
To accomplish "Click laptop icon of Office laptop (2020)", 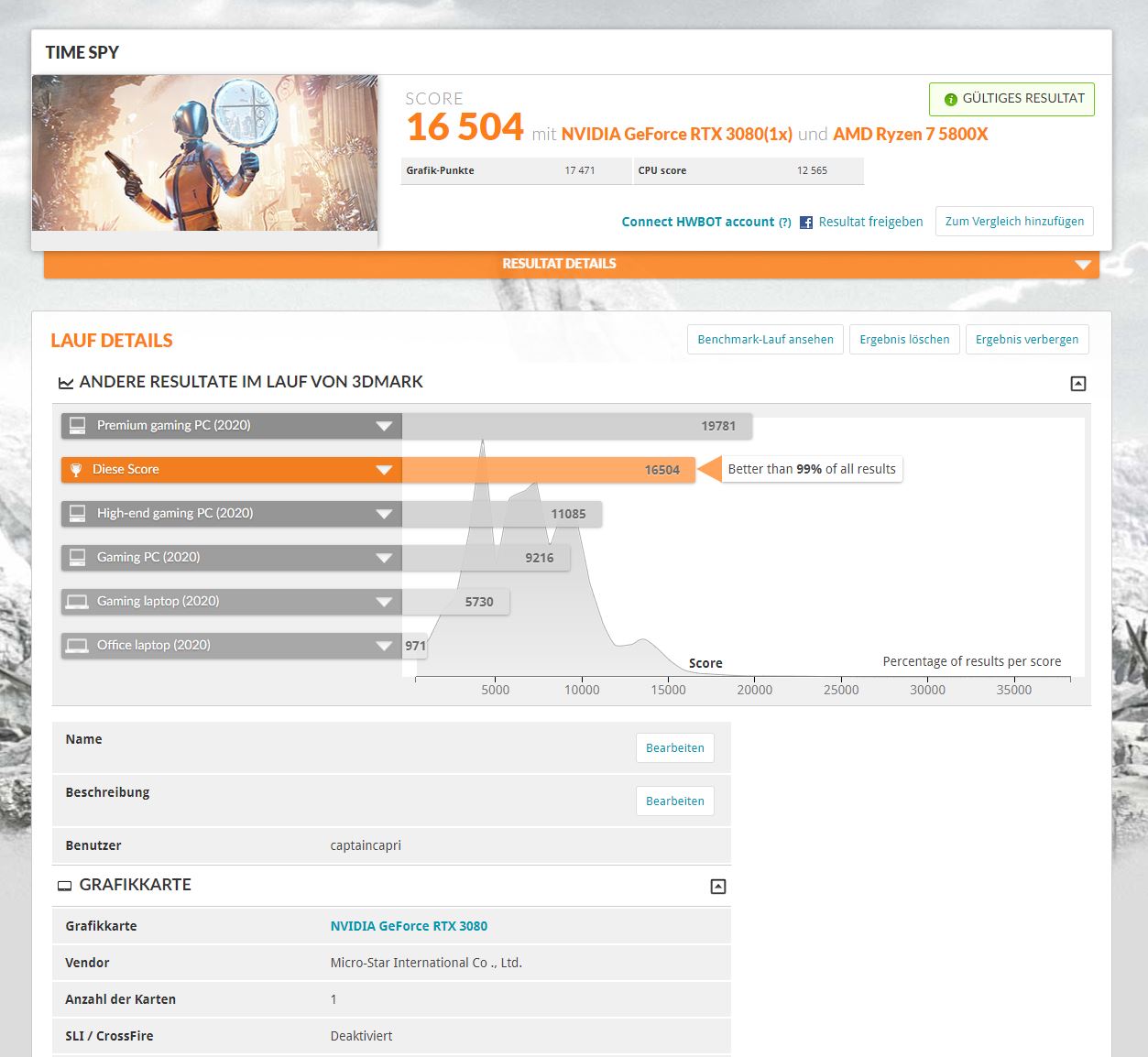I will (78, 645).
